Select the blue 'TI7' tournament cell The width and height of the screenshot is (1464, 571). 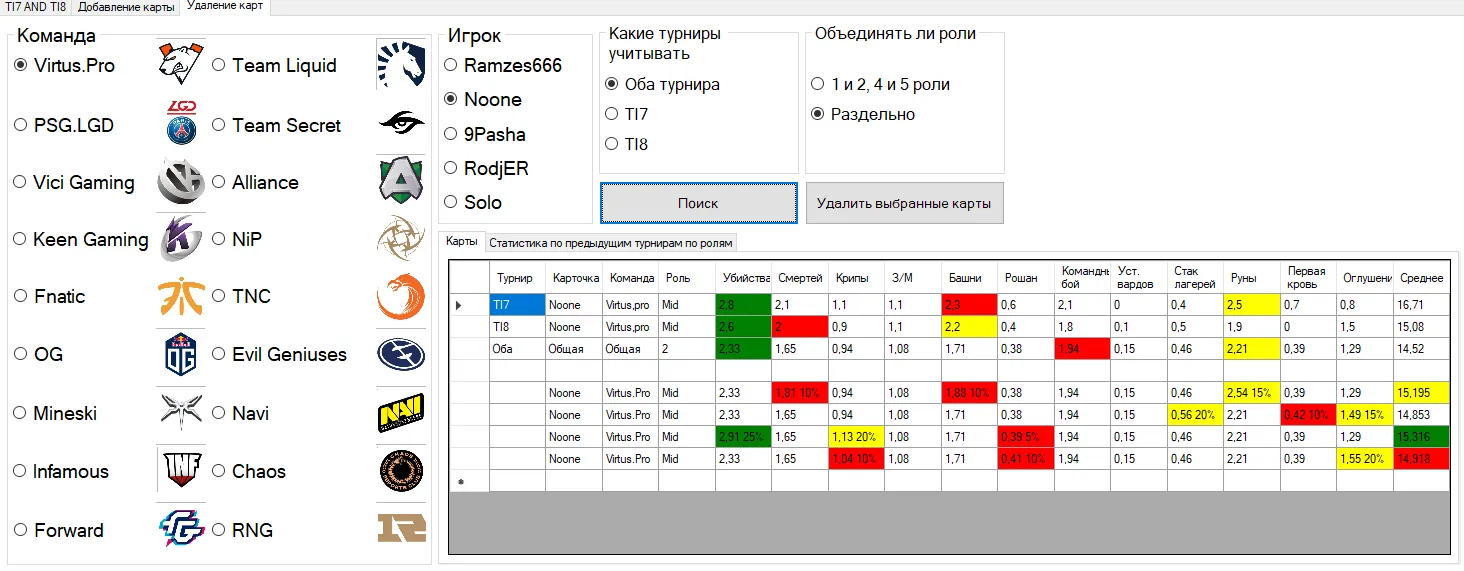pyautogui.click(x=517, y=305)
